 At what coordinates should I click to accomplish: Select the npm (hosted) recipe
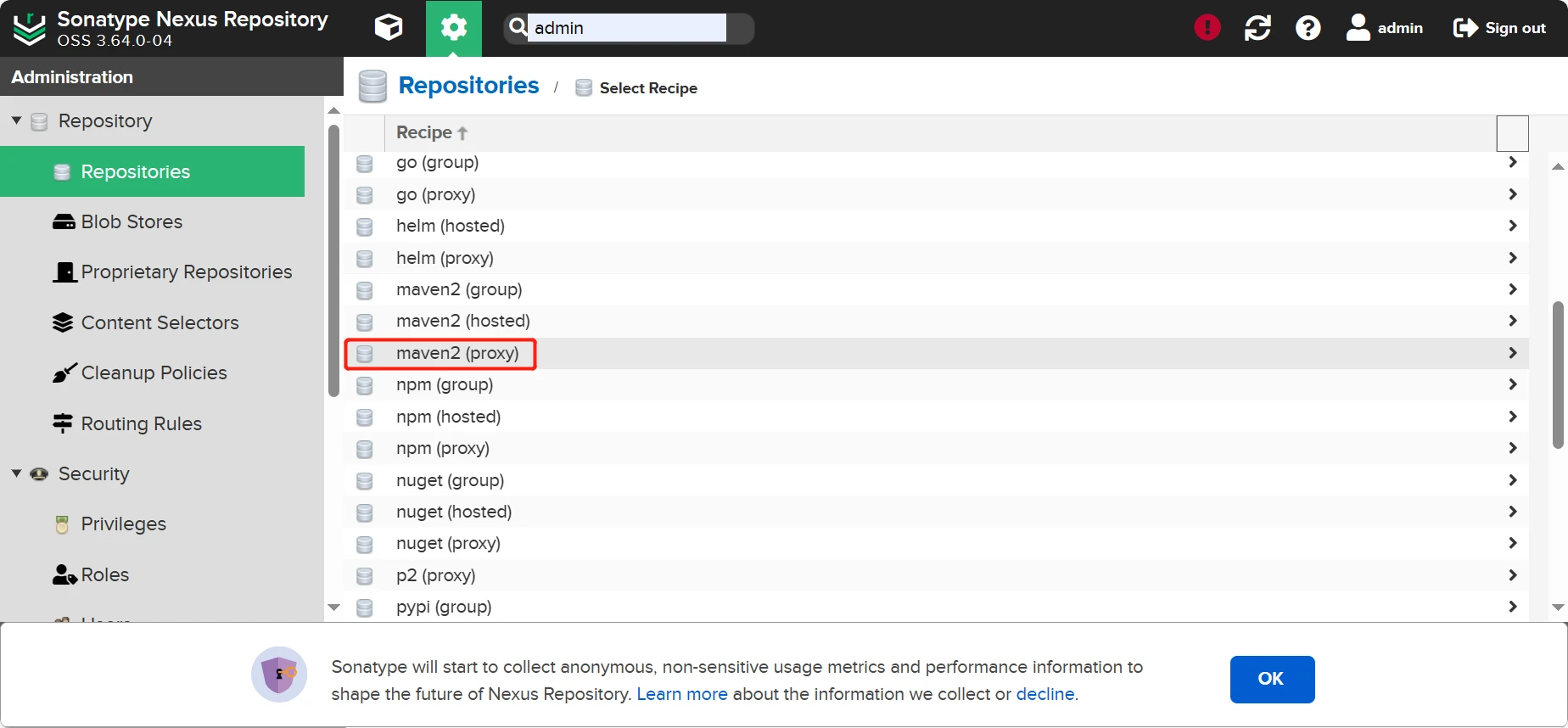tap(448, 417)
